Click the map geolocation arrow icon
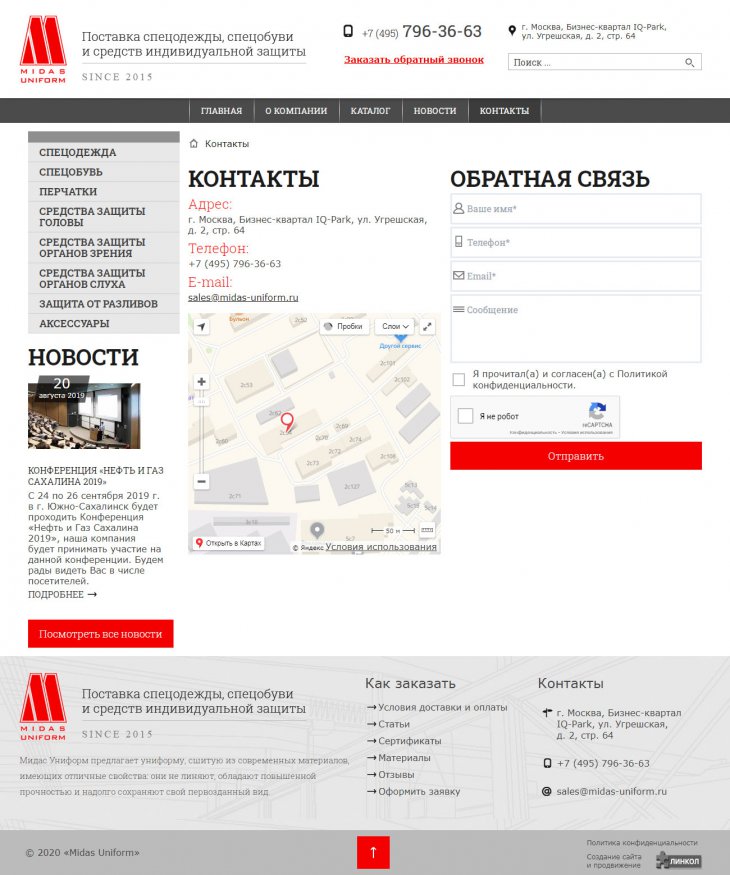 (202, 327)
